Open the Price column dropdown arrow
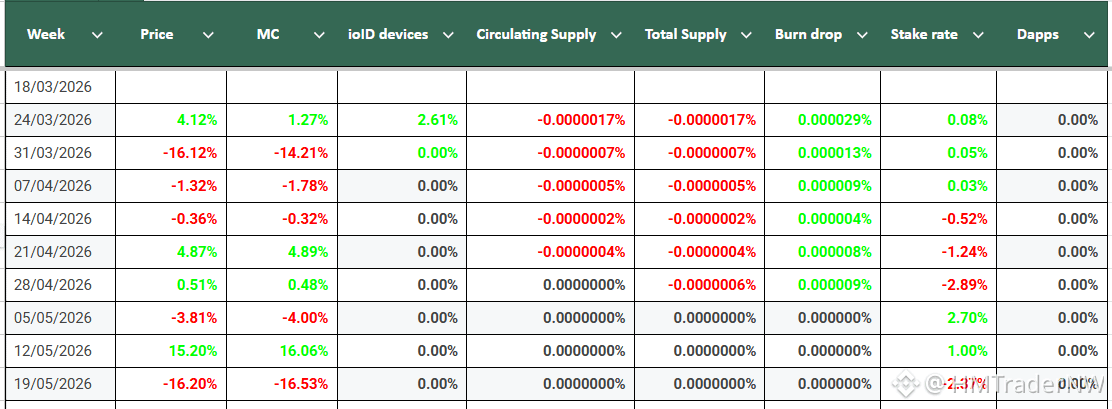This screenshot has width=1112, height=409. pyautogui.click(x=208, y=35)
